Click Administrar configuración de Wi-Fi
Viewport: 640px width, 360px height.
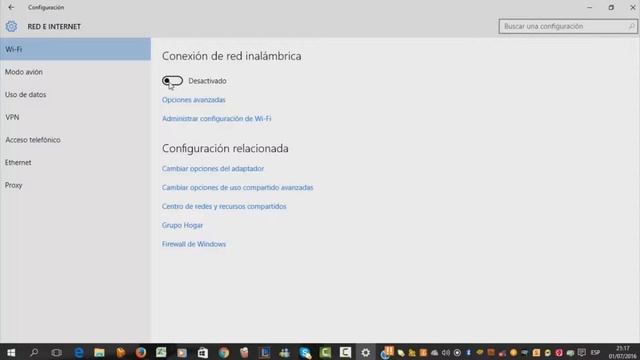pyautogui.click(x=216, y=118)
